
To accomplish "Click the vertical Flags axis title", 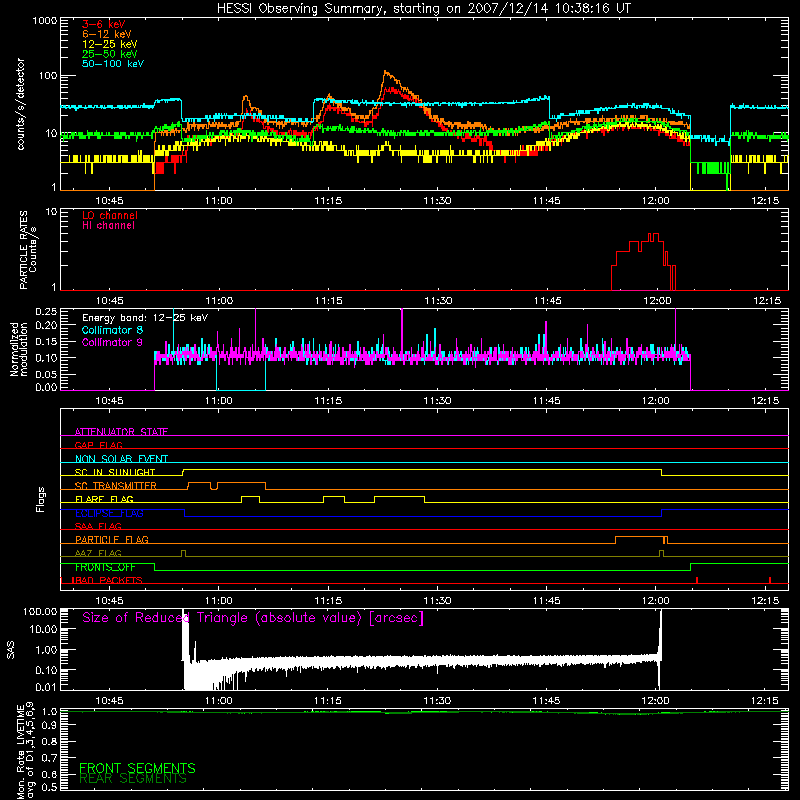I will click(x=41, y=499).
